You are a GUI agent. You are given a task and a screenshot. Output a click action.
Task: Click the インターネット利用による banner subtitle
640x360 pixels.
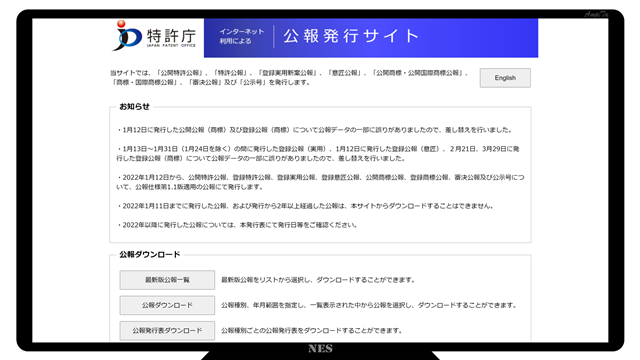(242, 36)
